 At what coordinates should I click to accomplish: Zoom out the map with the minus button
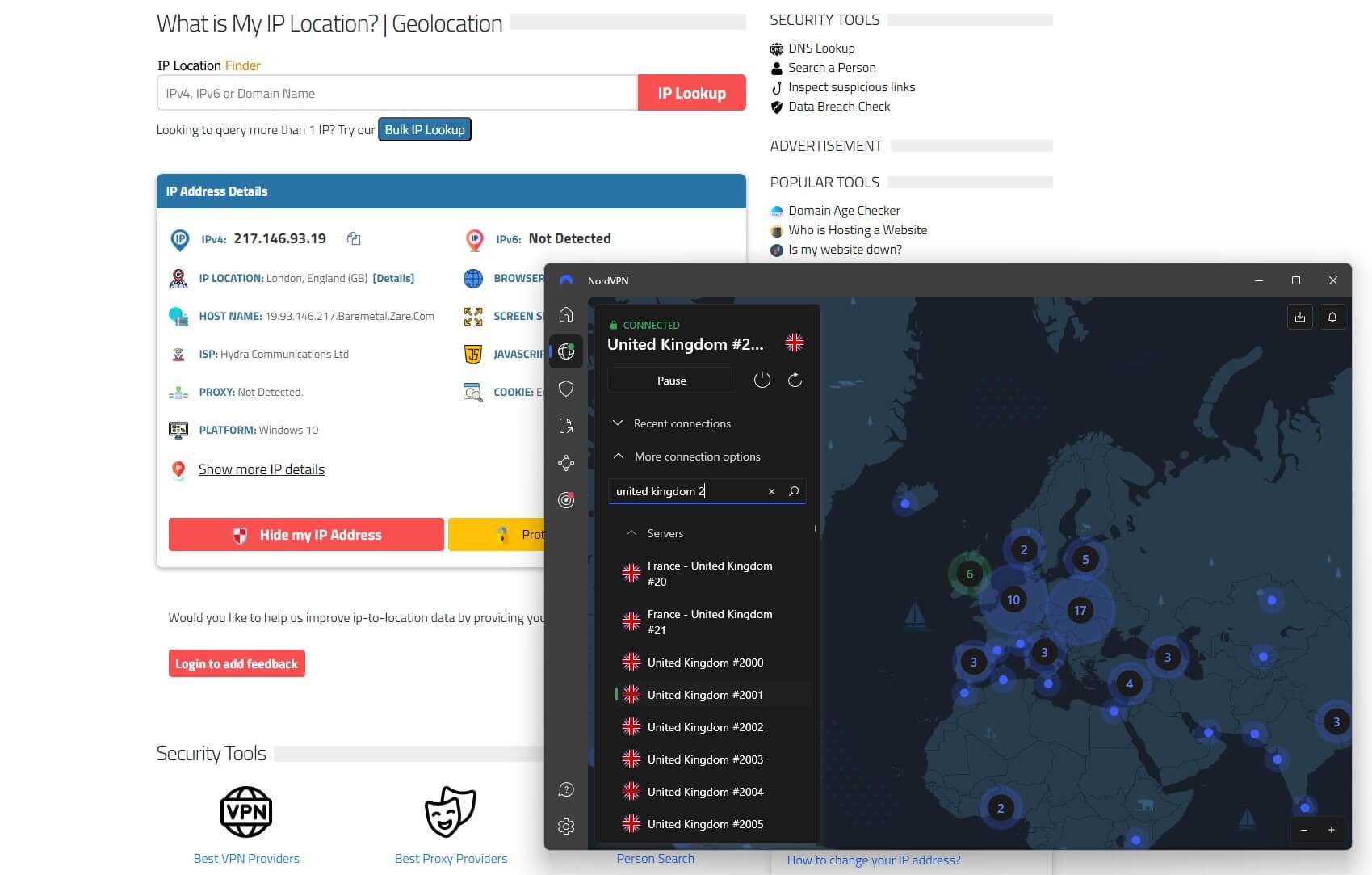[x=1304, y=830]
